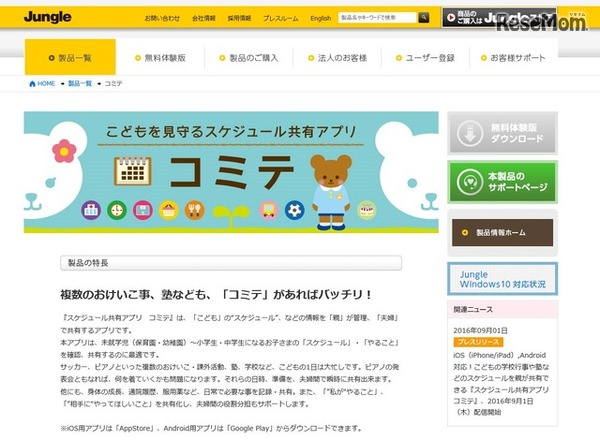Switch to English language link
Screen dimensions: 600x440
(x=321, y=18)
